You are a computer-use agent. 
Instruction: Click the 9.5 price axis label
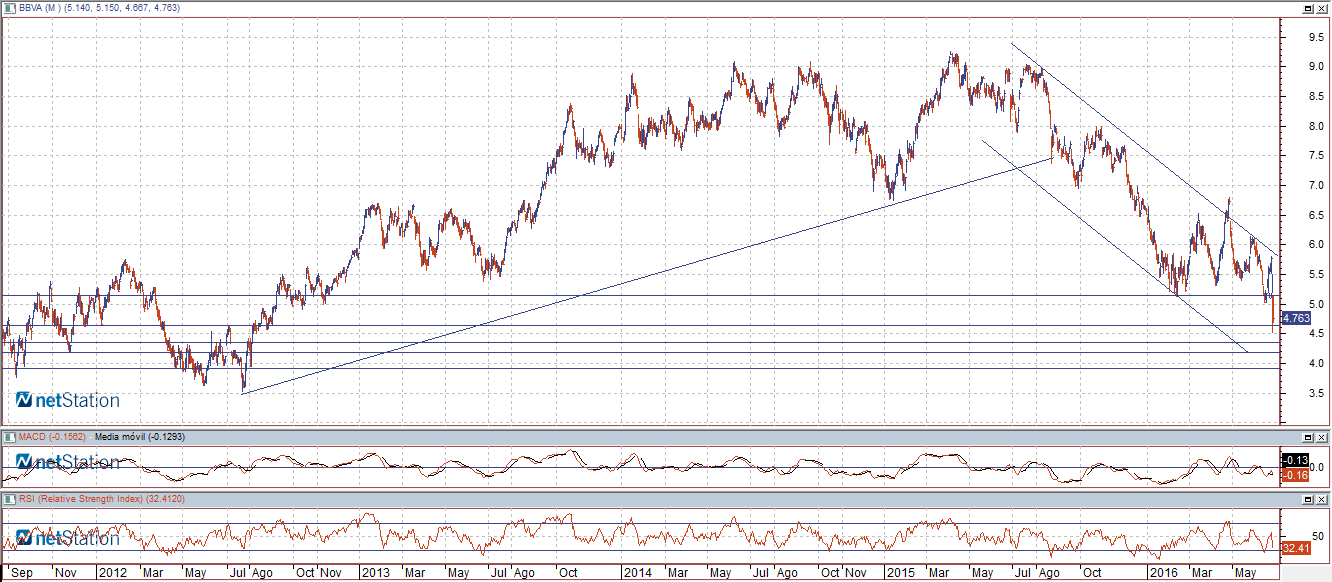1317,37
